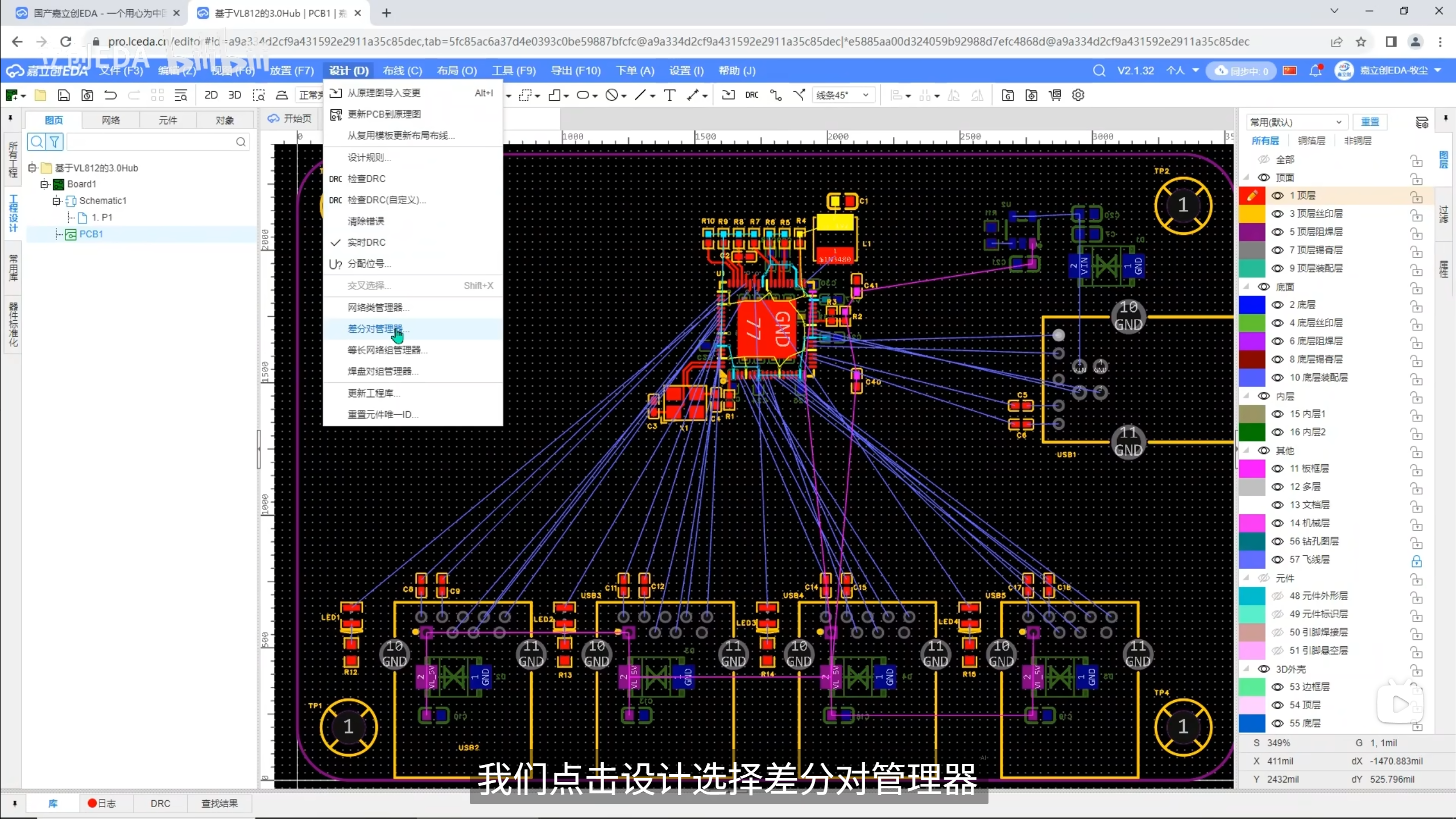Viewport: 1456px width, 819px height.
Task: Open the settings gear in toolbar
Action: coord(1078,95)
